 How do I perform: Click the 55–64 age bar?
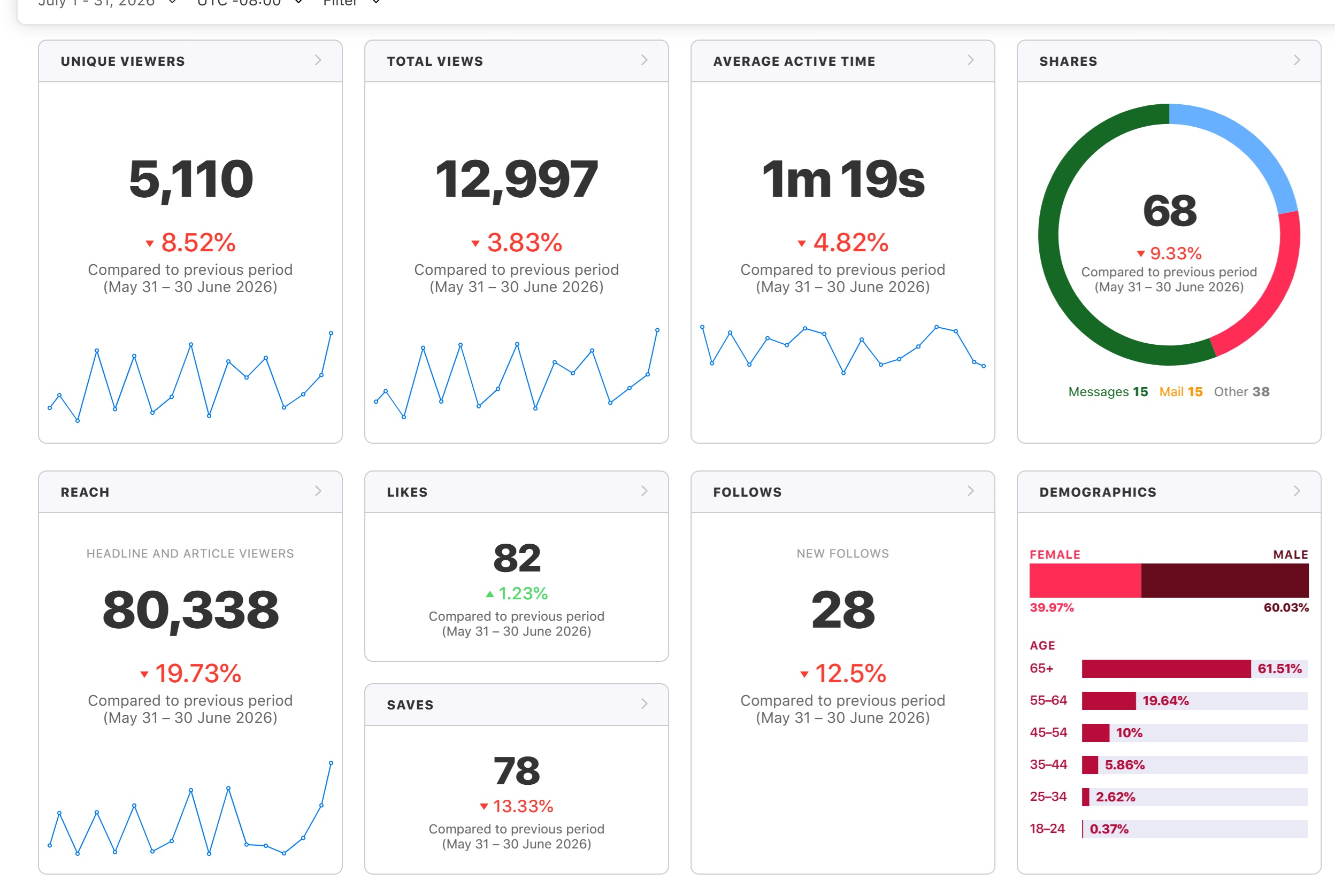tap(1194, 700)
